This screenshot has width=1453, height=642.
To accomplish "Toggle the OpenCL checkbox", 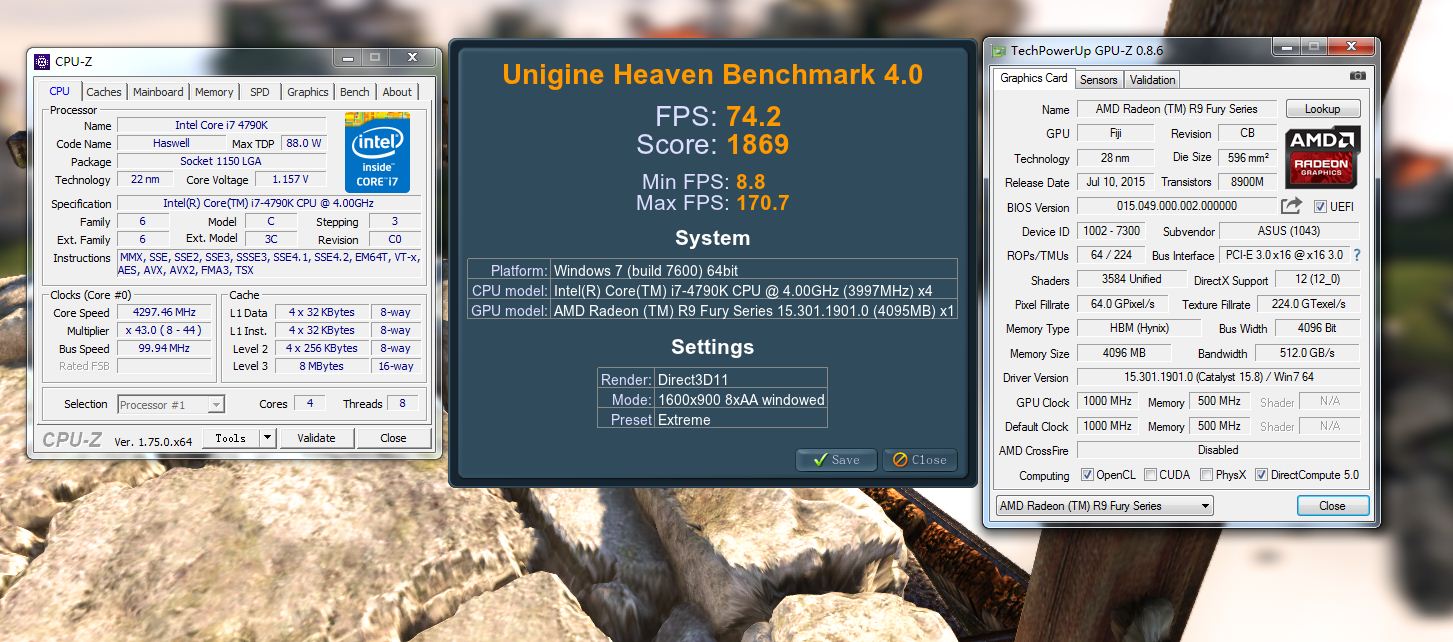I will point(1087,475).
